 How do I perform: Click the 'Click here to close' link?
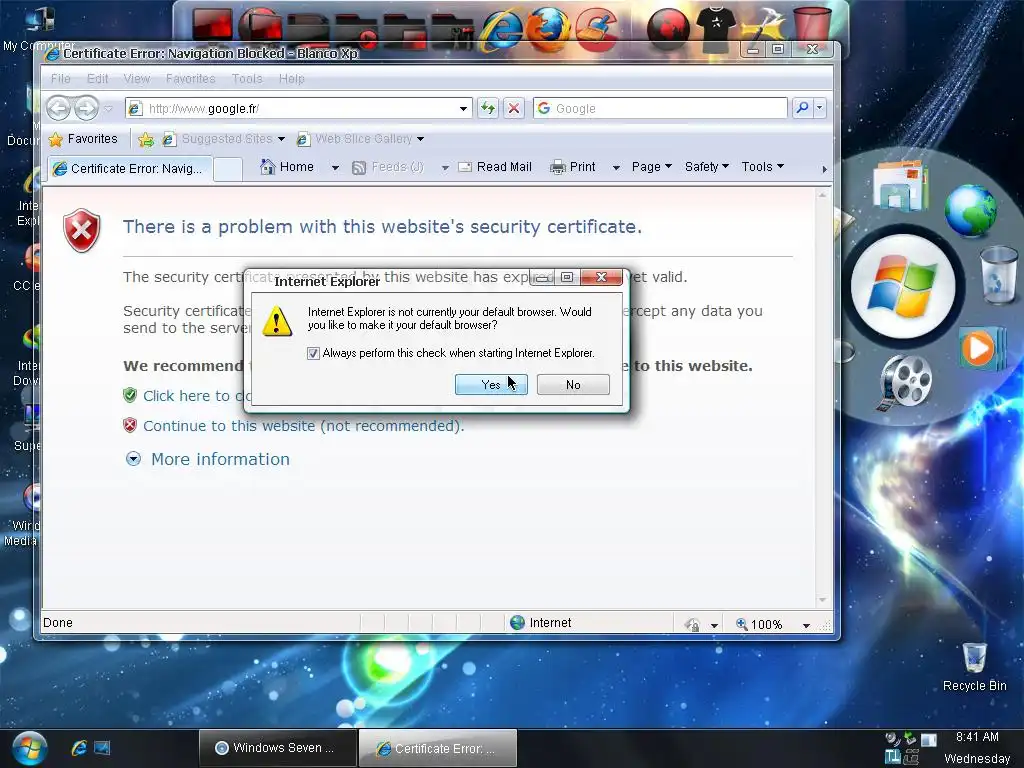pyautogui.click(x=197, y=396)
